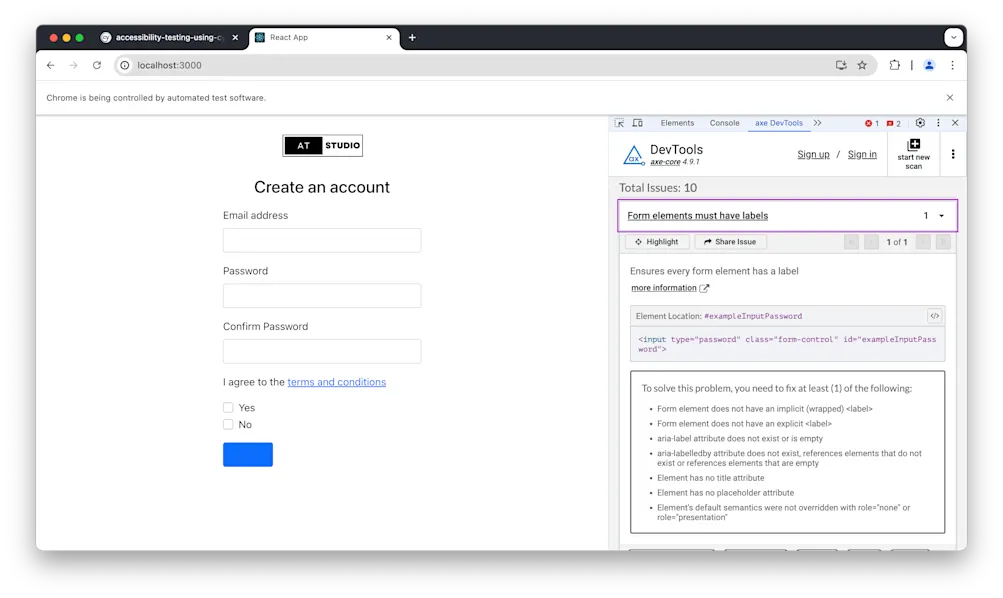
Task: View site information icon in address bar
Action: 125,65
